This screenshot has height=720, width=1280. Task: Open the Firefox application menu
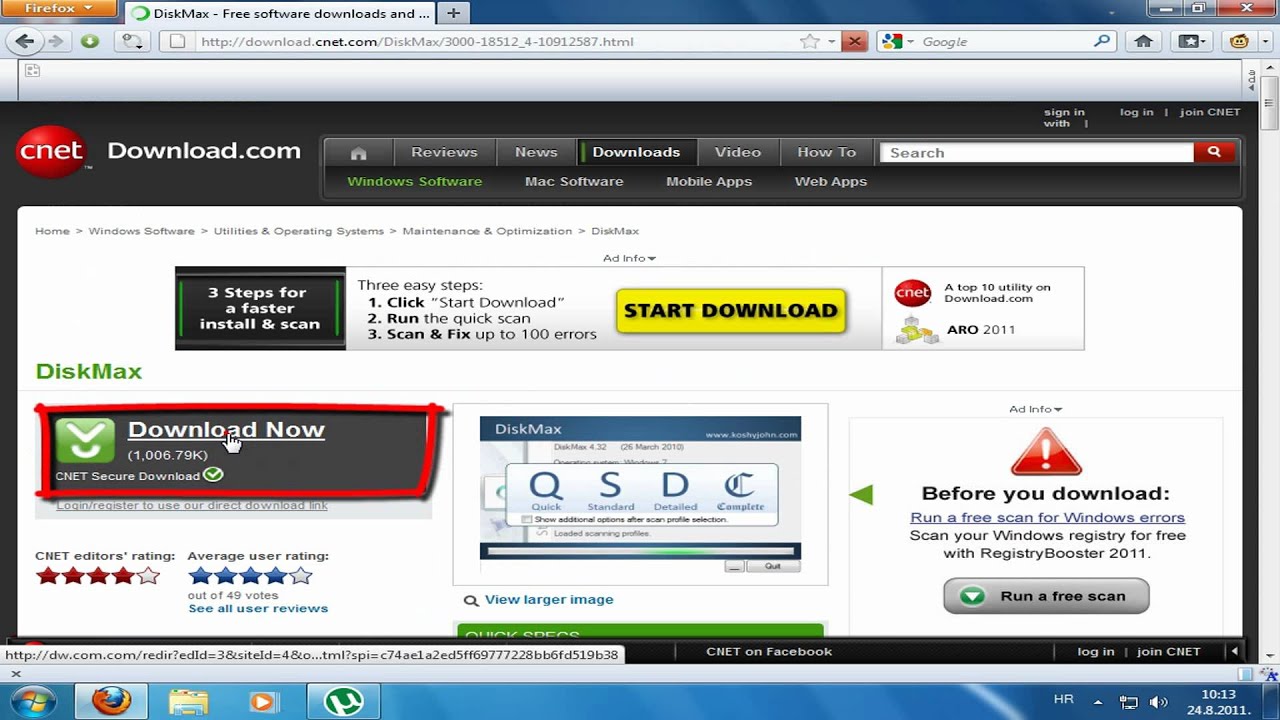(59, 8)
